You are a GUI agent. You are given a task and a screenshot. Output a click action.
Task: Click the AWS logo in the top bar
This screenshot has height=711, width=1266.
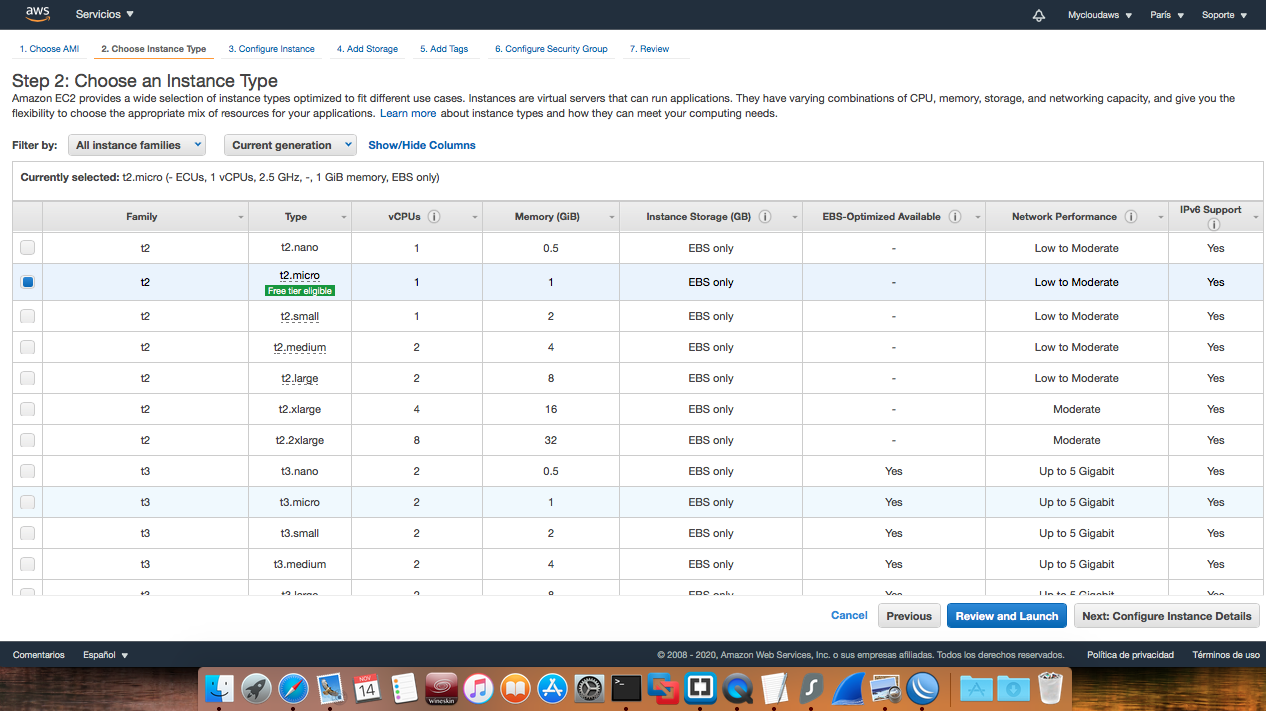[37, 14]
